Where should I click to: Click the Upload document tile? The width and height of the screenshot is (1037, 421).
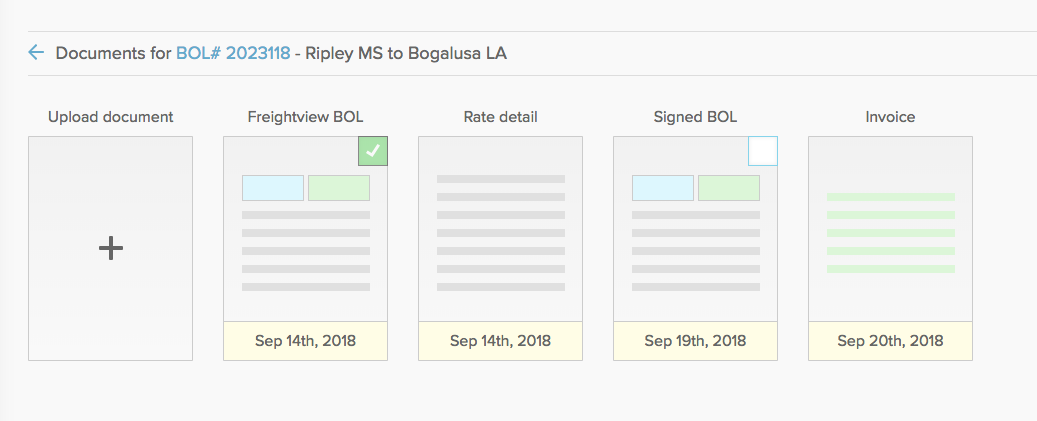[x=110, y=249]
